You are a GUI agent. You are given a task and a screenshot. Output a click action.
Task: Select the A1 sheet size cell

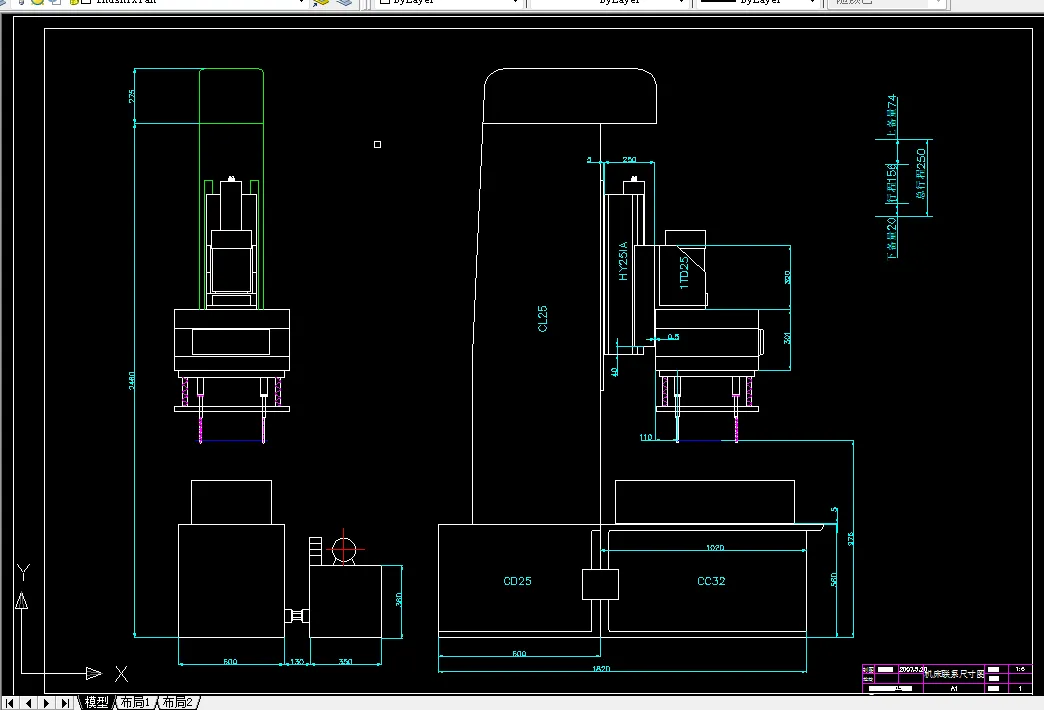954,688
